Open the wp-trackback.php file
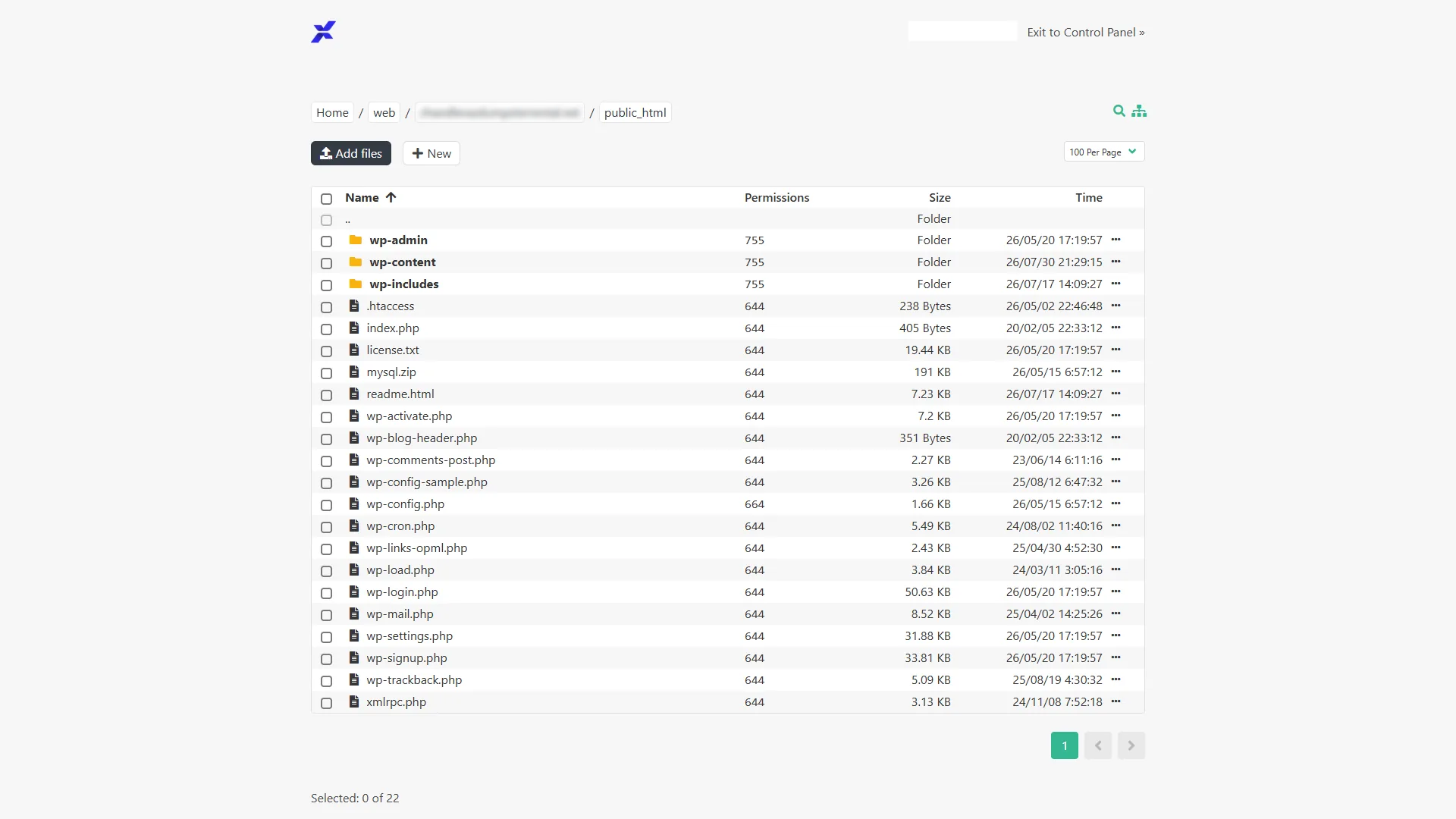The image size is (1456, 819). 414,679
